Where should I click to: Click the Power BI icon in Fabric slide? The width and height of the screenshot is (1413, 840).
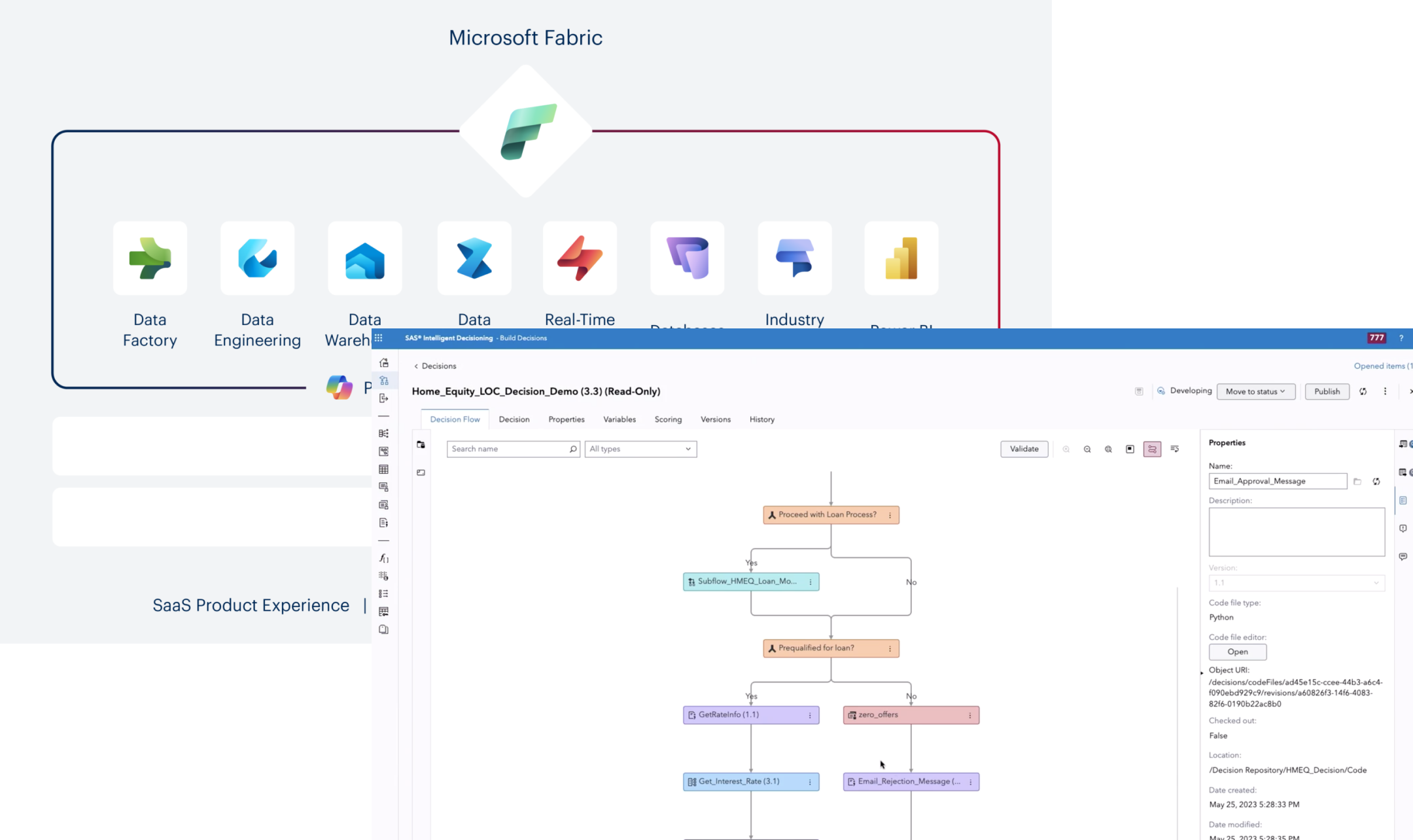coord(901,258)
